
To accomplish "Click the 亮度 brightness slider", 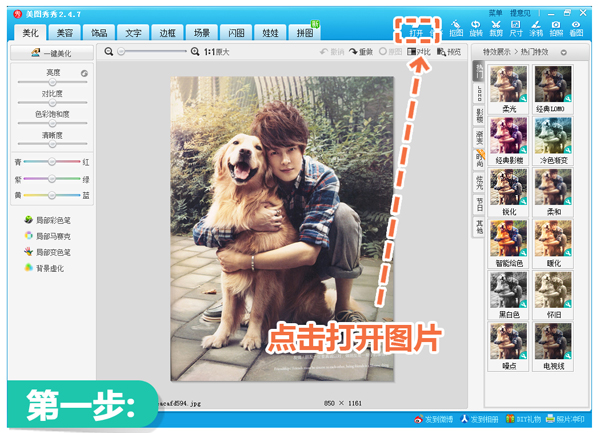I will coord(52,82).
